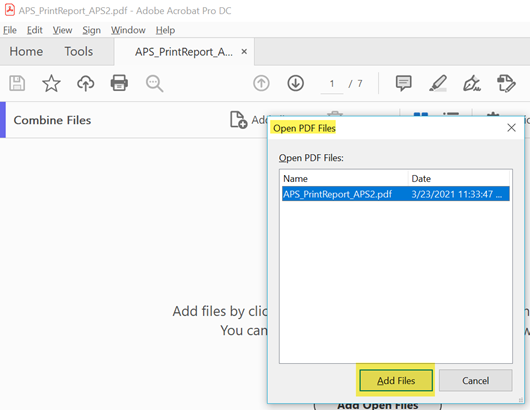Image resolution: width=530 pixels, height=410 pixels.
Task: Click the Adobe Acrobat PDF icon in the title bar
Action: [x=9, y=10]
